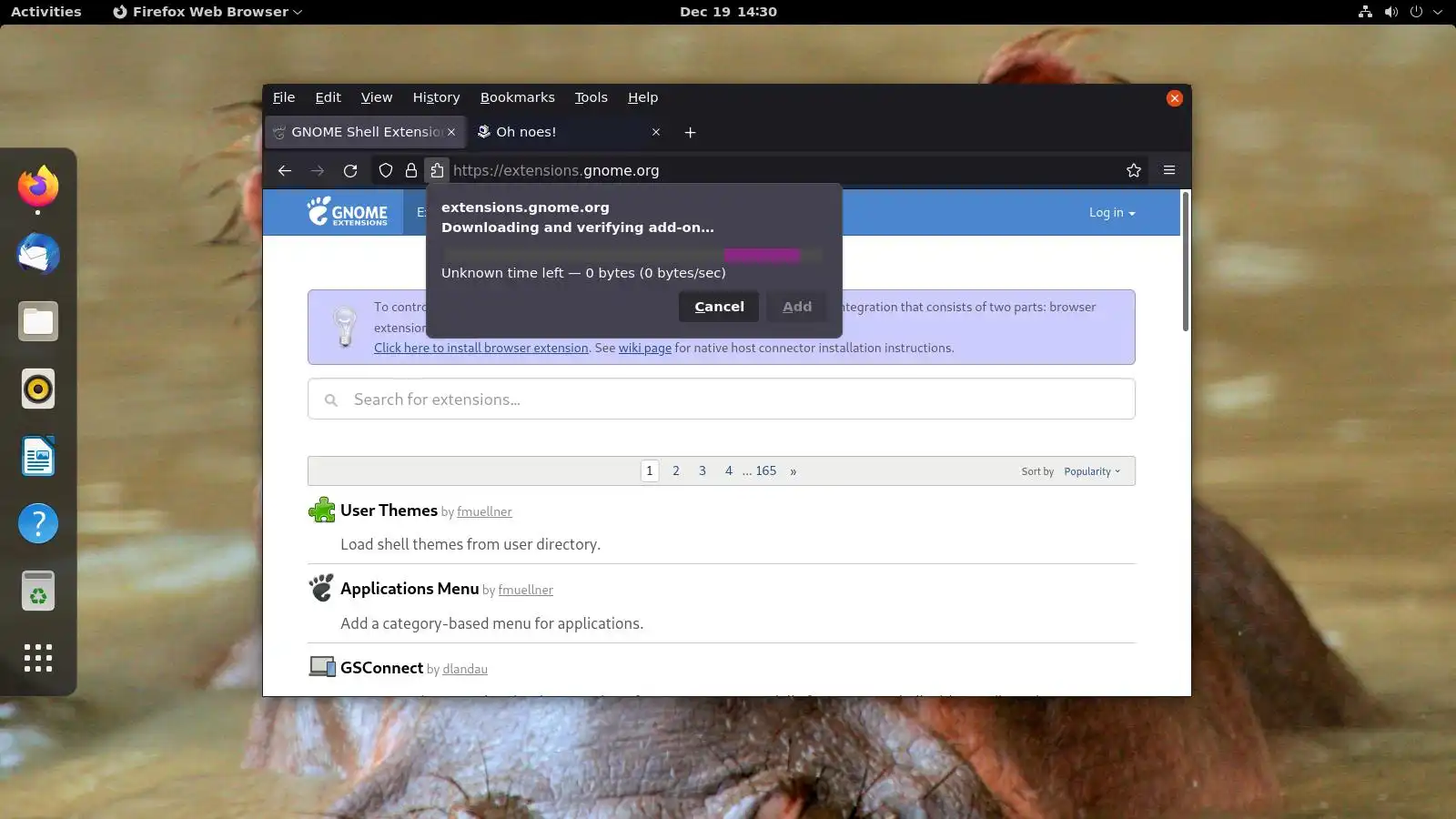Open the History menu
Image resolution: width=1456 pixels, height=819 pixels.
point(436,97)
